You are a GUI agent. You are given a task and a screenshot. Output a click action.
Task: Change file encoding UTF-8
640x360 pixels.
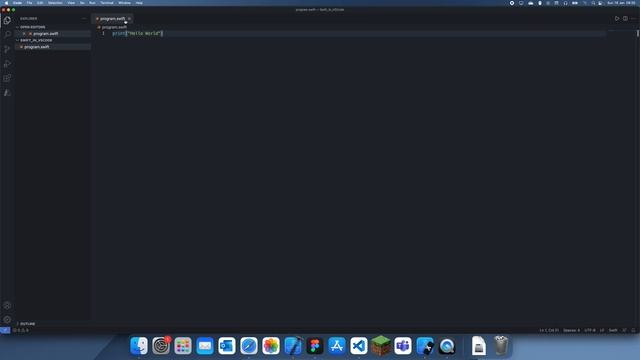pyautogui.click(x=590, y=330)
